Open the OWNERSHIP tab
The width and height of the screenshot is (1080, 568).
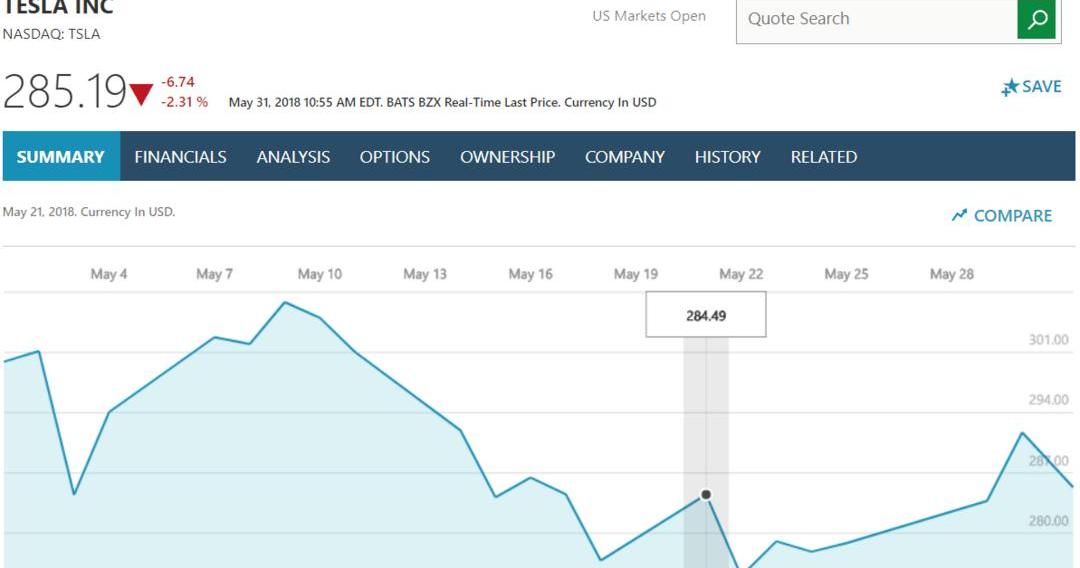[507, 157]
